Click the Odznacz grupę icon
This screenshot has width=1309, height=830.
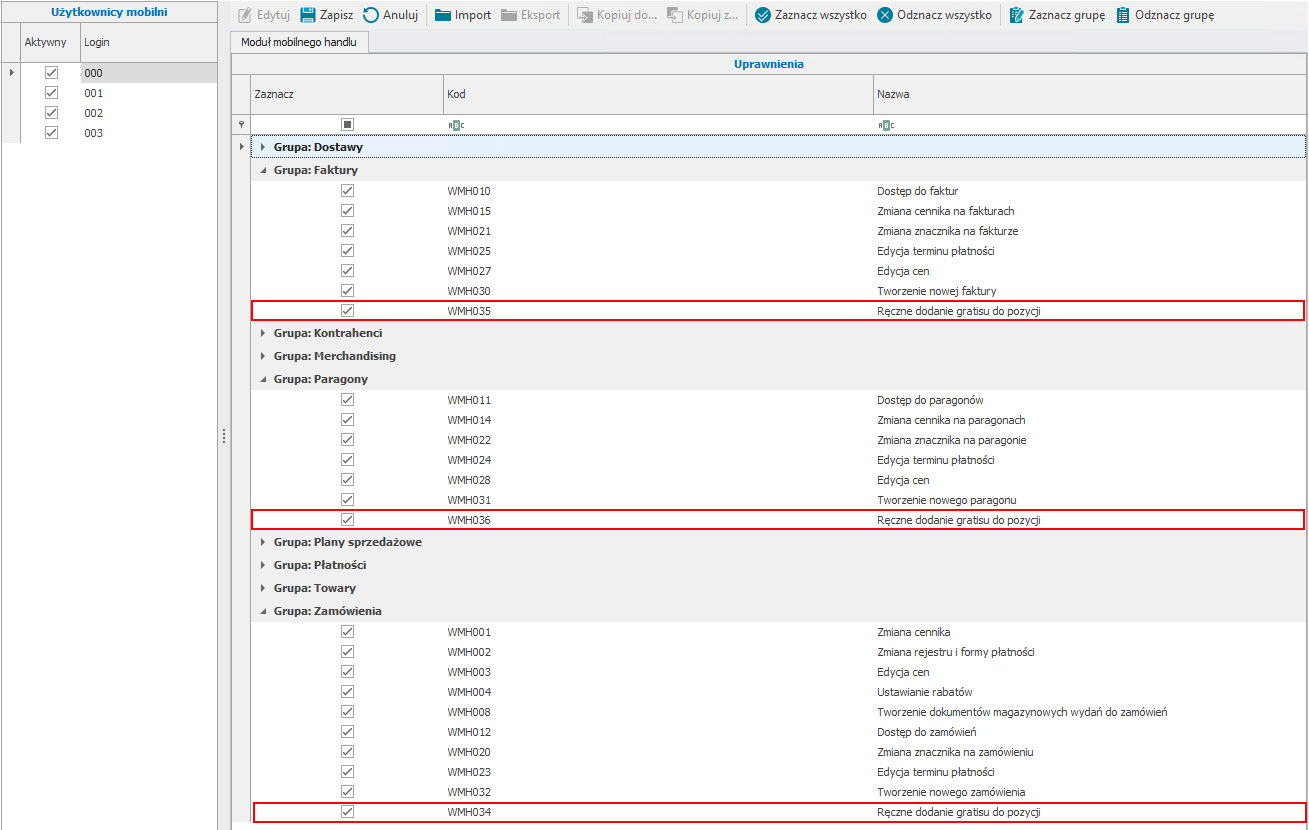click(1123, 15)
